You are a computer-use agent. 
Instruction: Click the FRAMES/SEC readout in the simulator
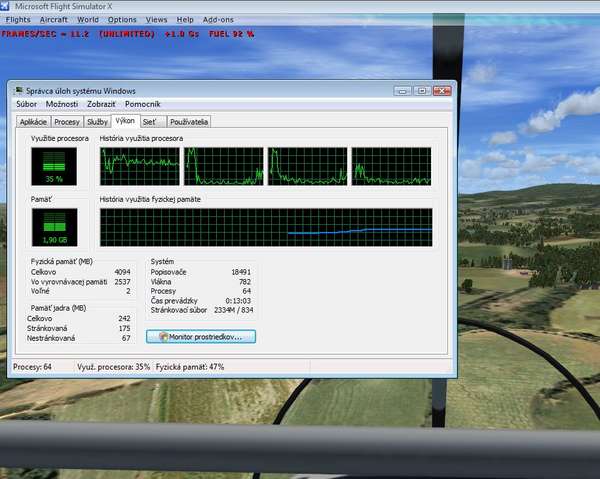[45, 34]
